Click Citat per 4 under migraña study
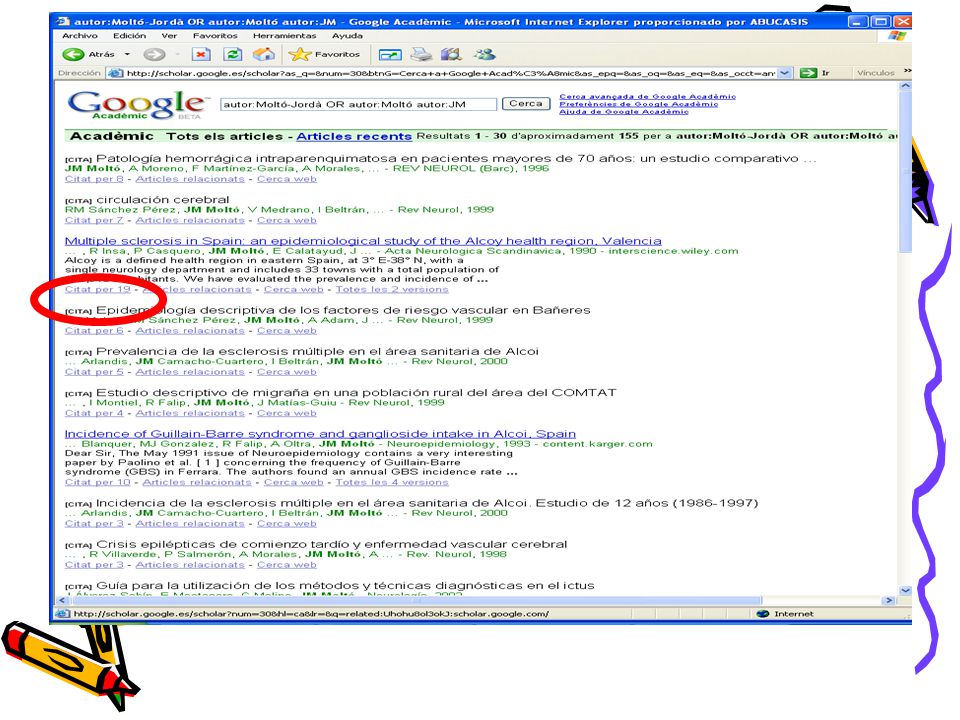Screen dimensions: 960x720 click(x=94, y=413)
